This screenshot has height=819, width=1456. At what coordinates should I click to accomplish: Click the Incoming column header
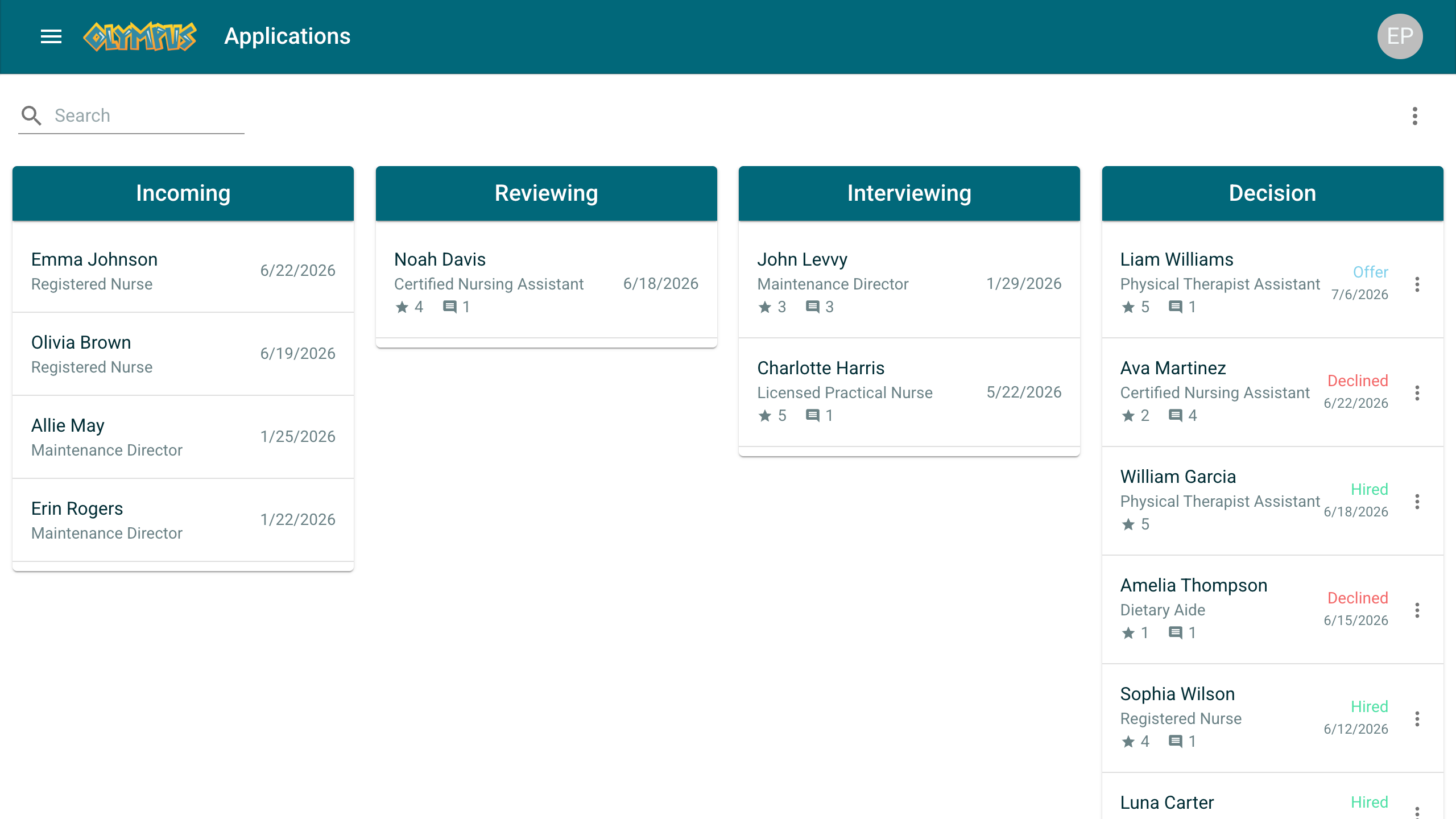[183, 193]
